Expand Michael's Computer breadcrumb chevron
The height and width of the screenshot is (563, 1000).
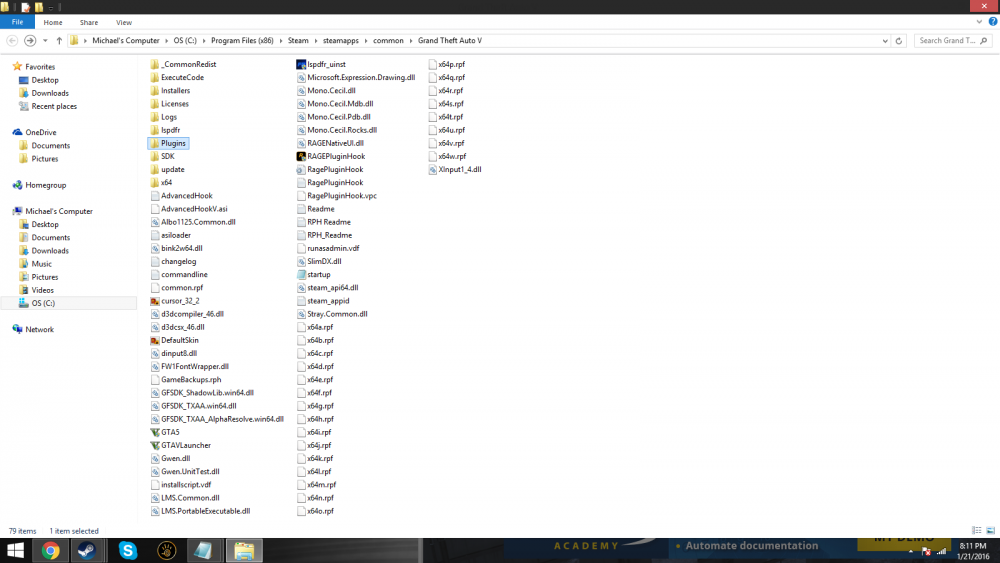click(166, 41)
